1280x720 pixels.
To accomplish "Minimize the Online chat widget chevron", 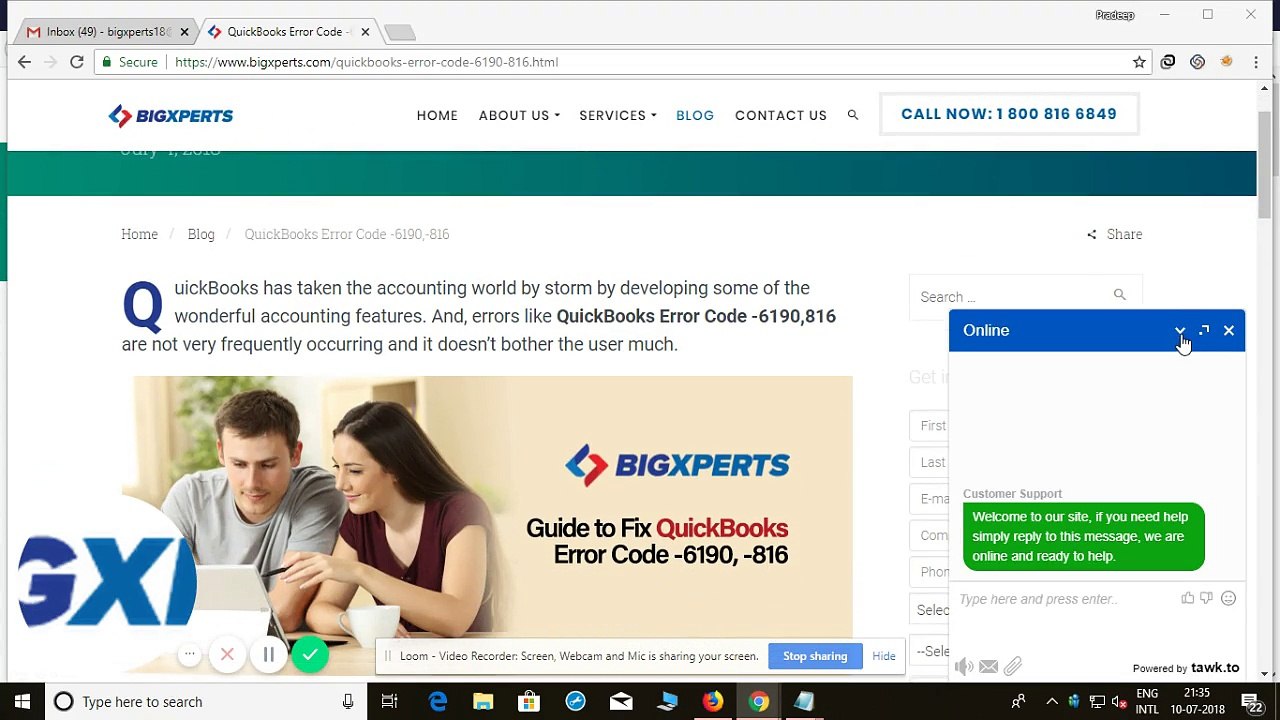I will coord(1180,330).
